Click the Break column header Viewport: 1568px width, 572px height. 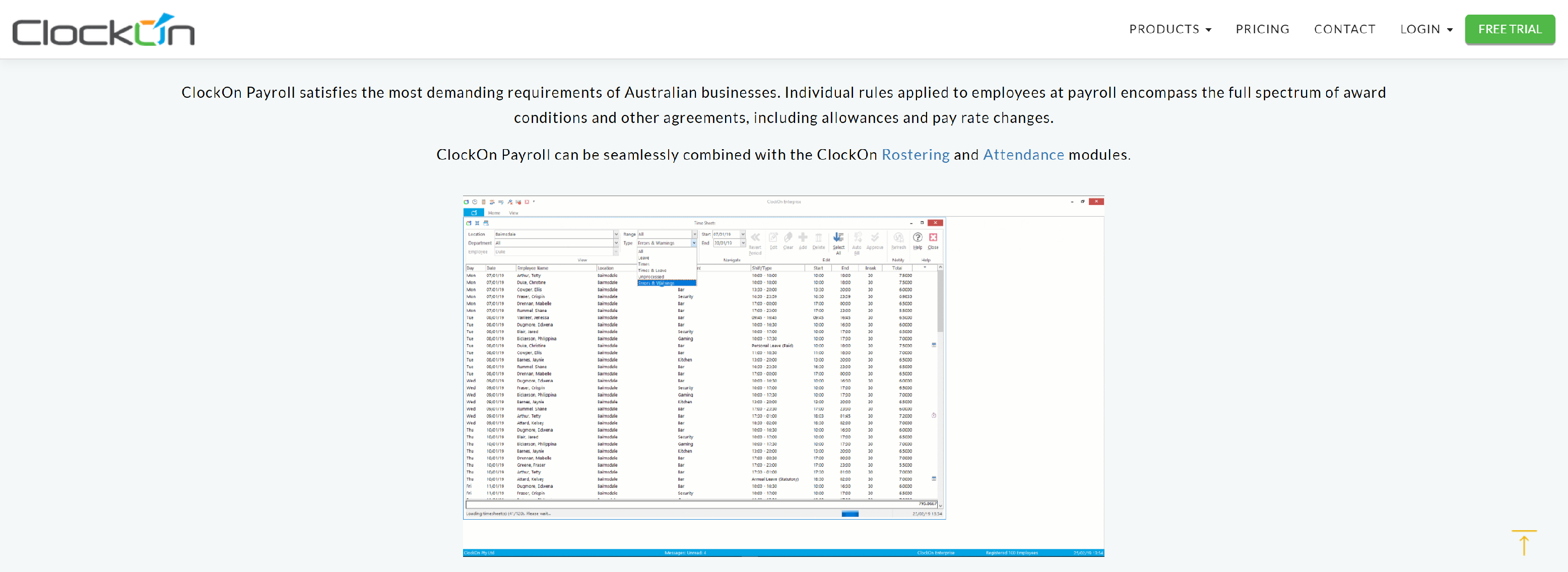tap(871, 268)
